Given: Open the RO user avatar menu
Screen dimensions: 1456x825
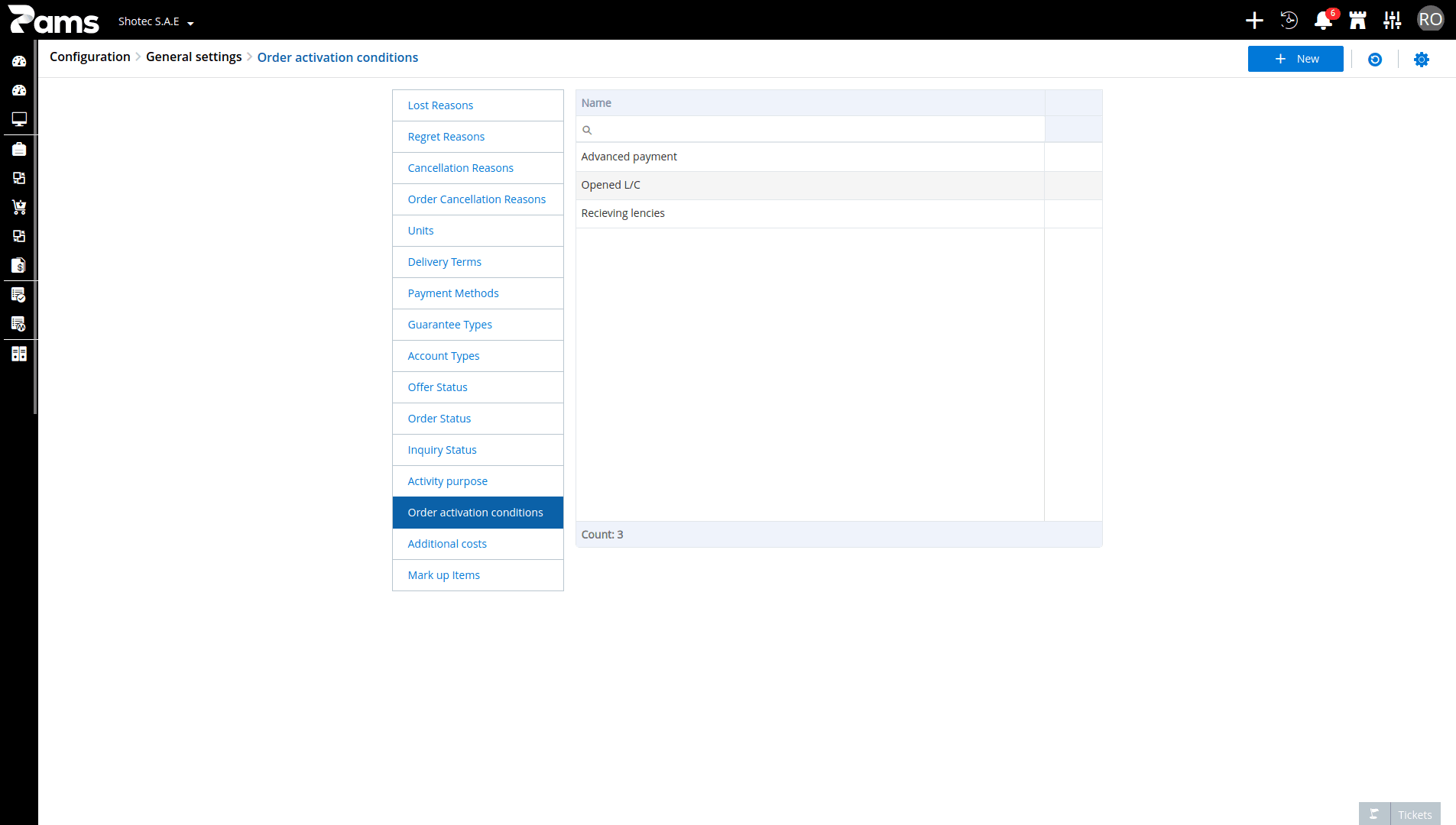Looking at the screenshot, I should pyautogui.click(x=1430, y=20).
